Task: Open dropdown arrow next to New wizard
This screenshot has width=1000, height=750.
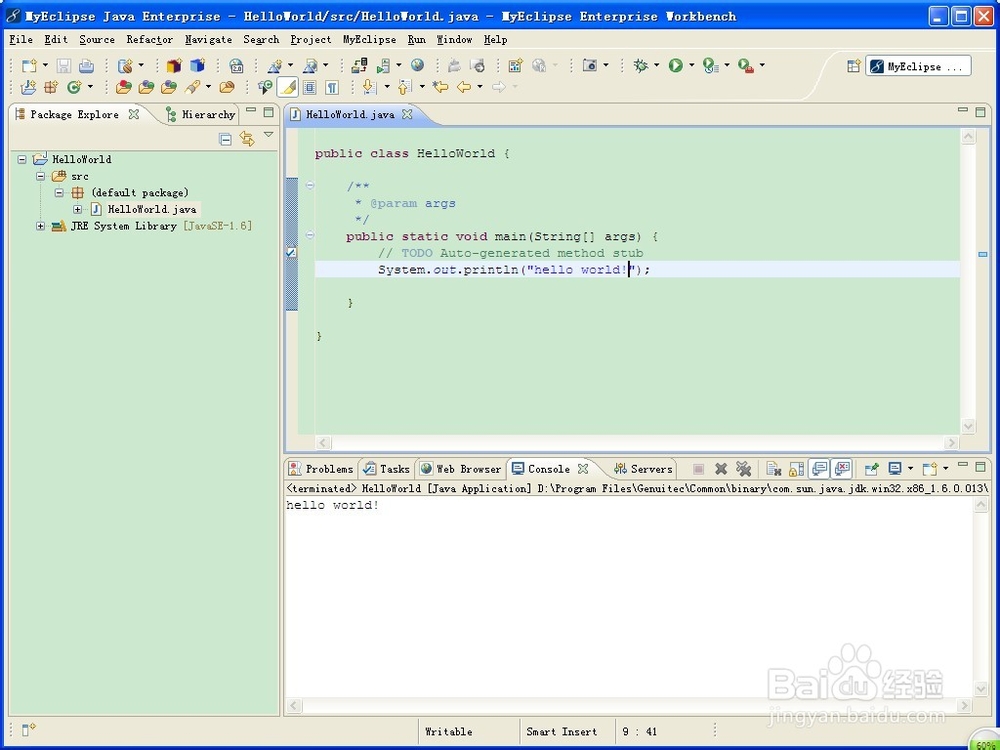Action: click(x=45, y=65)
